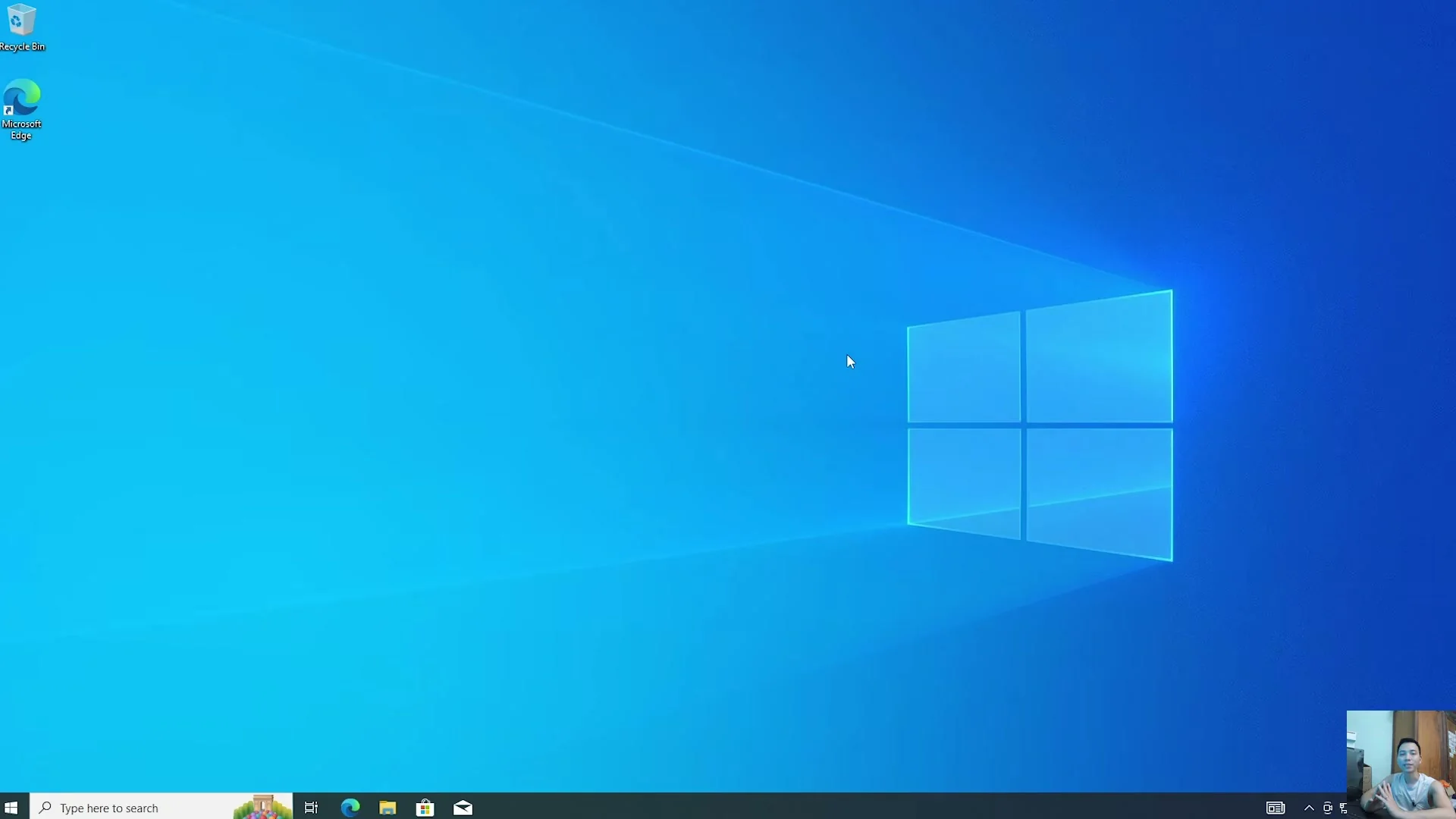Screen dimensions: 1456x819
Task: Open Microsoft Store from the taskbar
Action: (425, 808)
